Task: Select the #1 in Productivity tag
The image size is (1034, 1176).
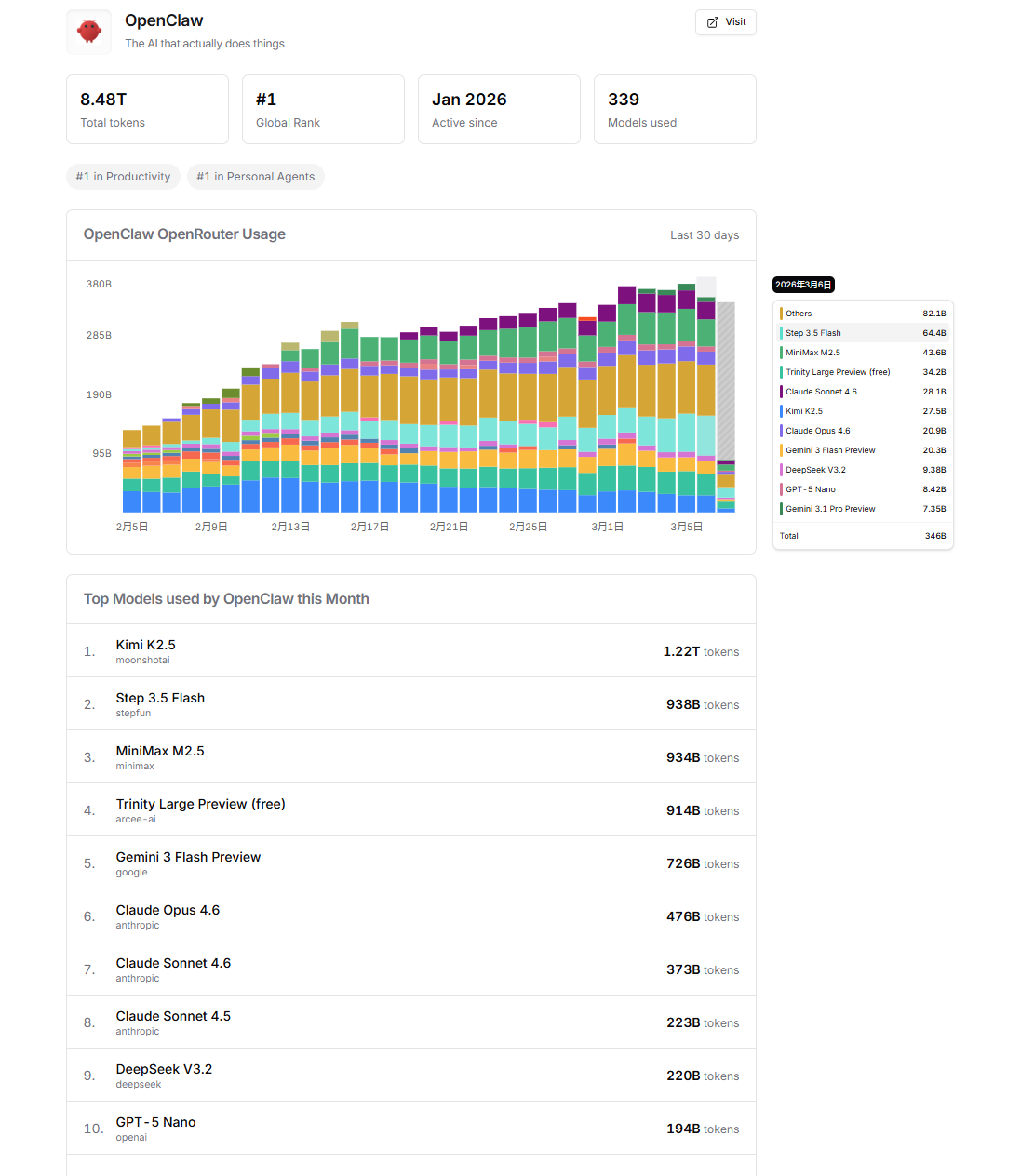Action: coord(123,177)
